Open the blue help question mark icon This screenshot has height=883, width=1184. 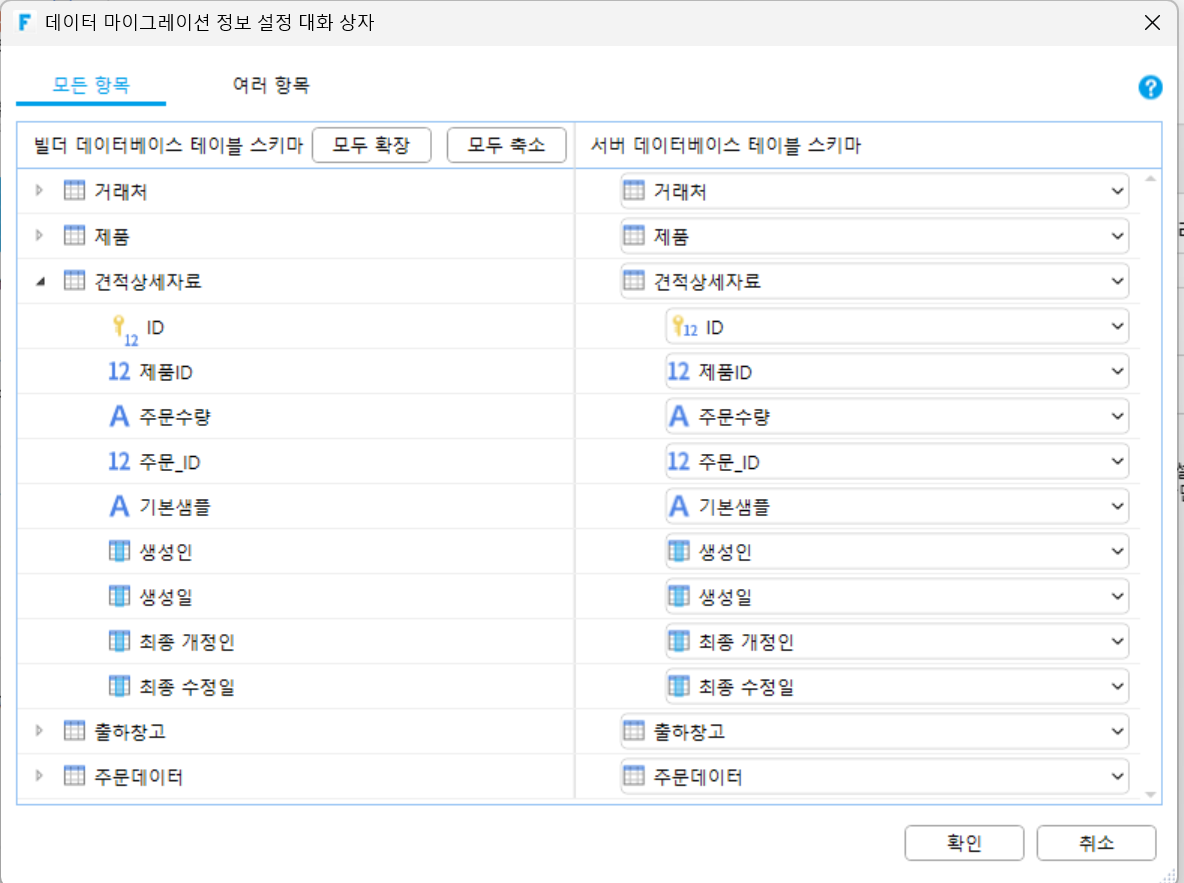pyautogui.click(x=1150, y=88)
